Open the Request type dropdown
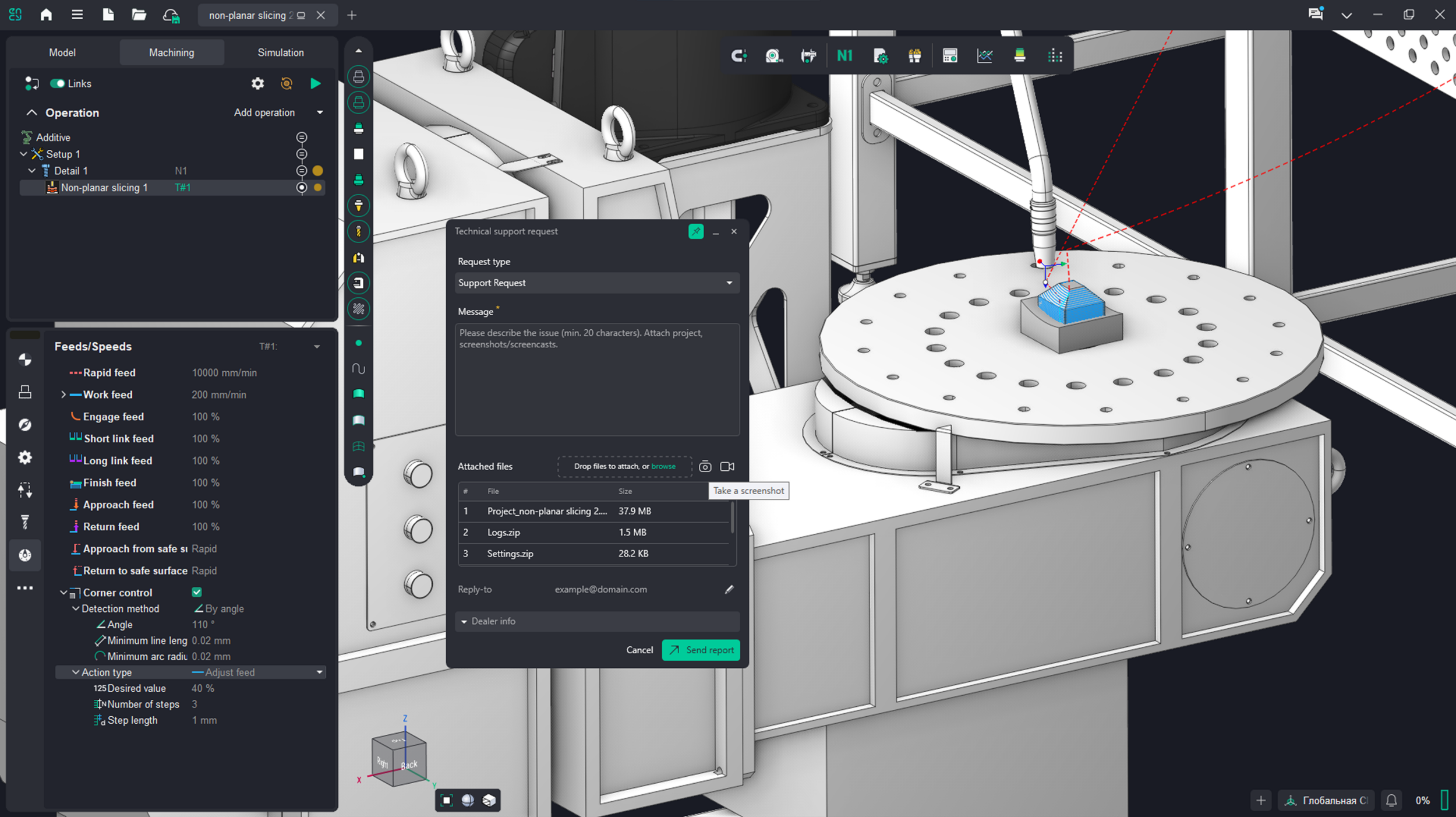The height and width of the screenshot is (817, 1456). (596, 283)
